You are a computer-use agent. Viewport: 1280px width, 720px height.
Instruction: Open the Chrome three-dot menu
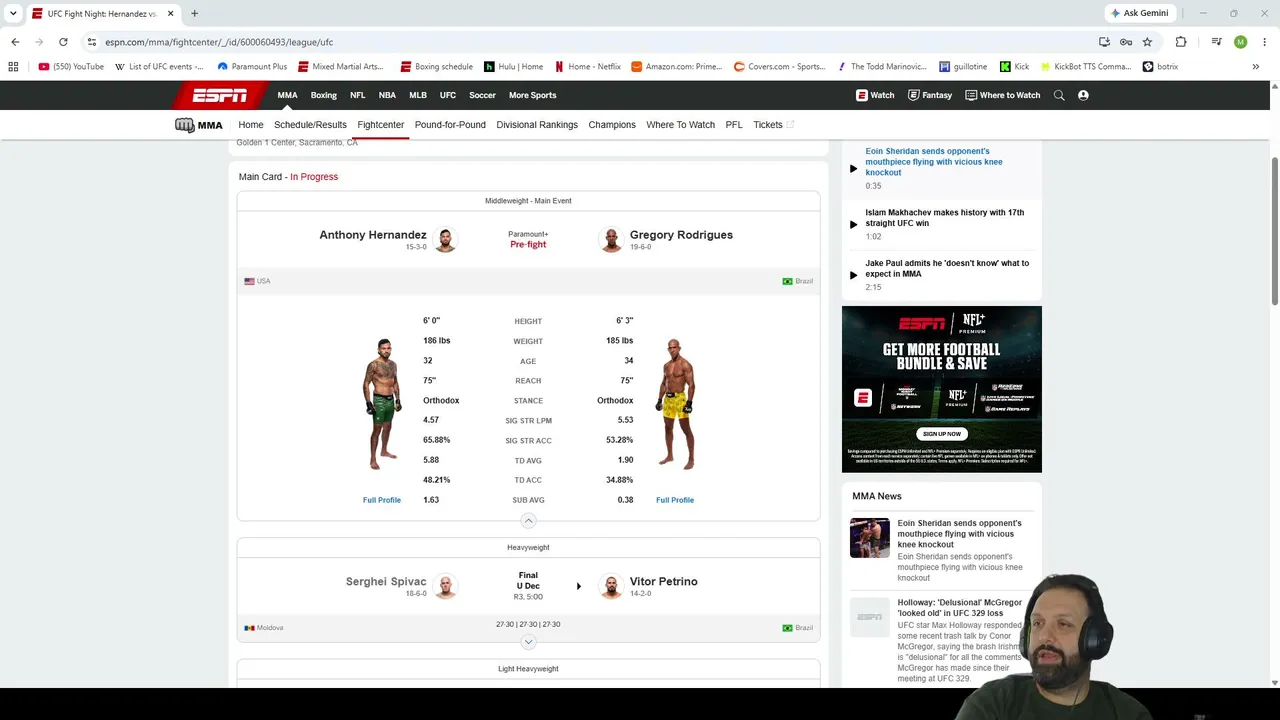coord(1264,42)
